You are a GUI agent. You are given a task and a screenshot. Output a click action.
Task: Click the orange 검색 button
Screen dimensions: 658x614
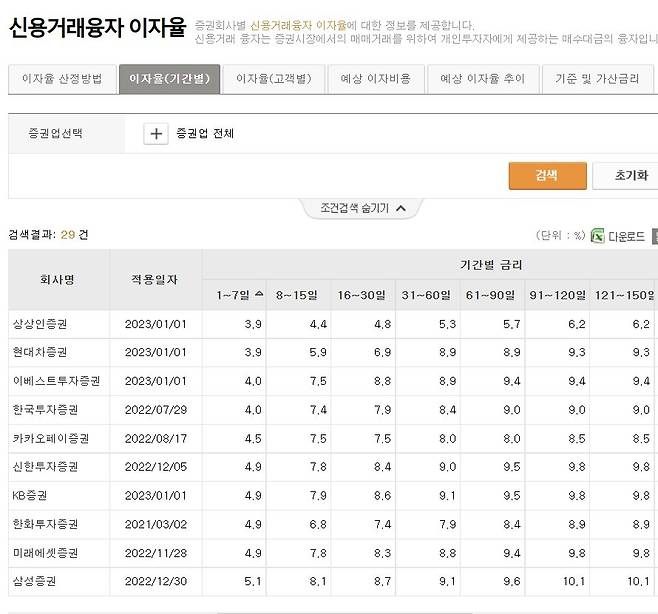click(548, 175)
